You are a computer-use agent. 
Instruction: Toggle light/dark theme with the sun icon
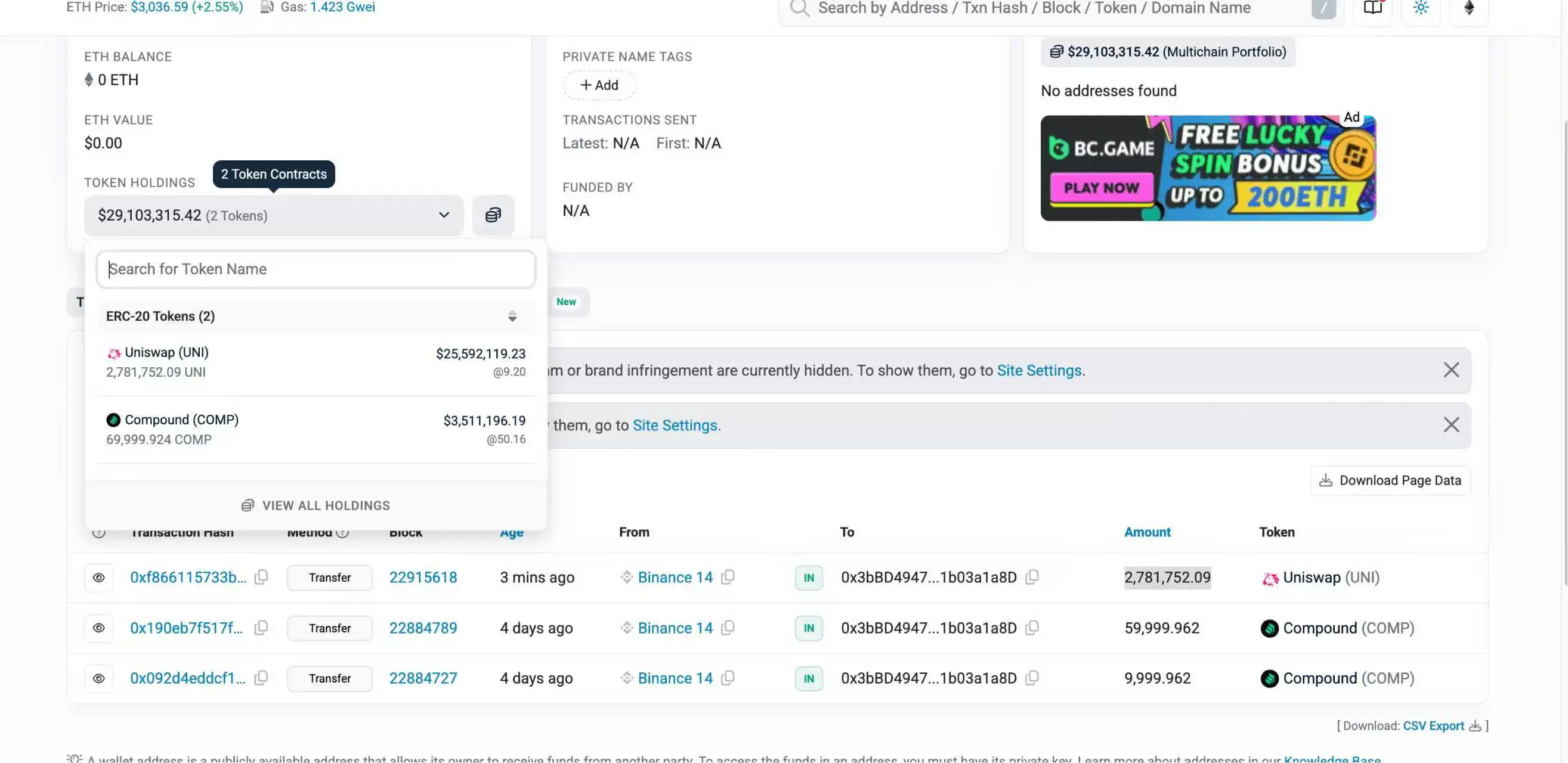point(1421,8)
